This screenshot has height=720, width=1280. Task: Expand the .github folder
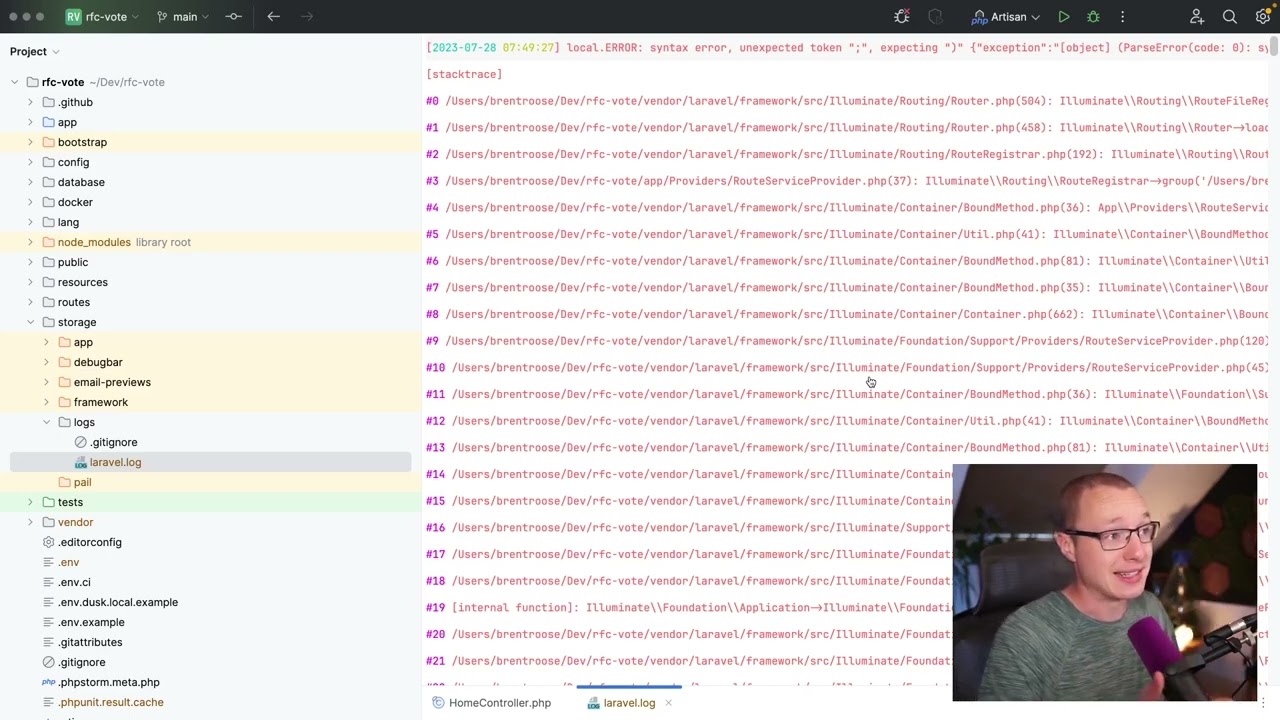point(30,102)
